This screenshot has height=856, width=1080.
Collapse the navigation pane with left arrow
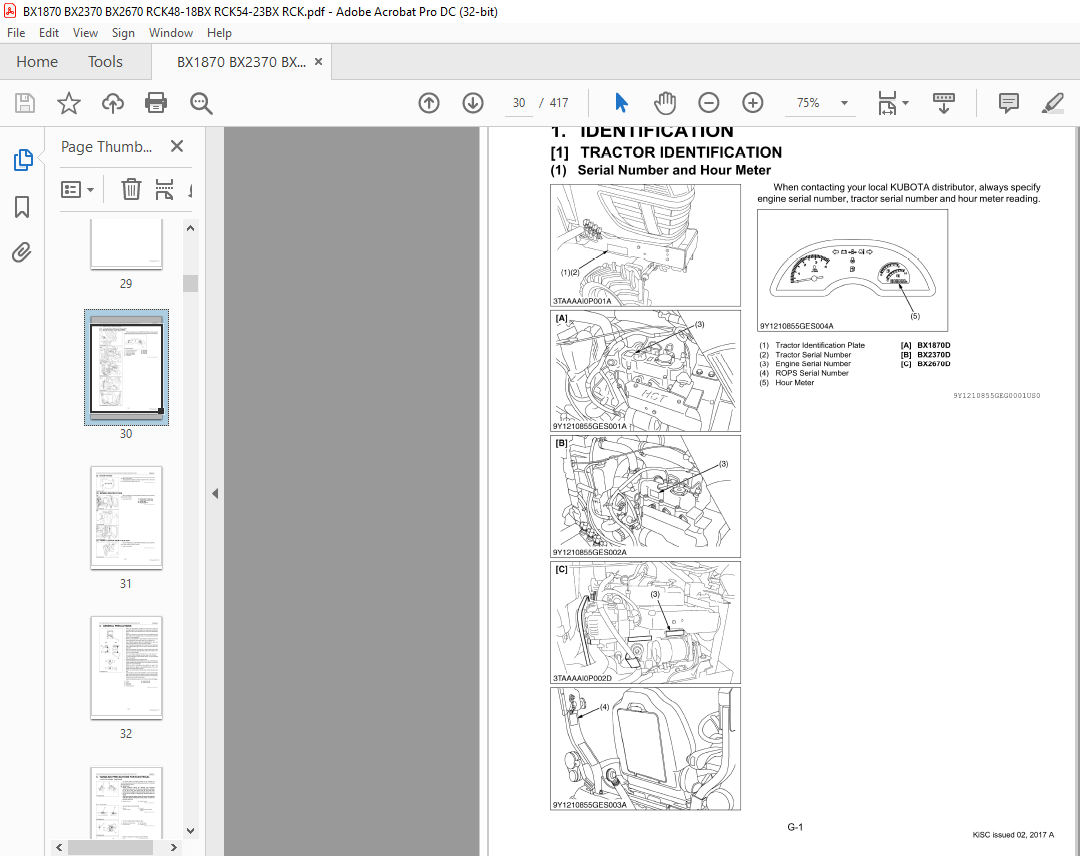(x=215, y=493)
